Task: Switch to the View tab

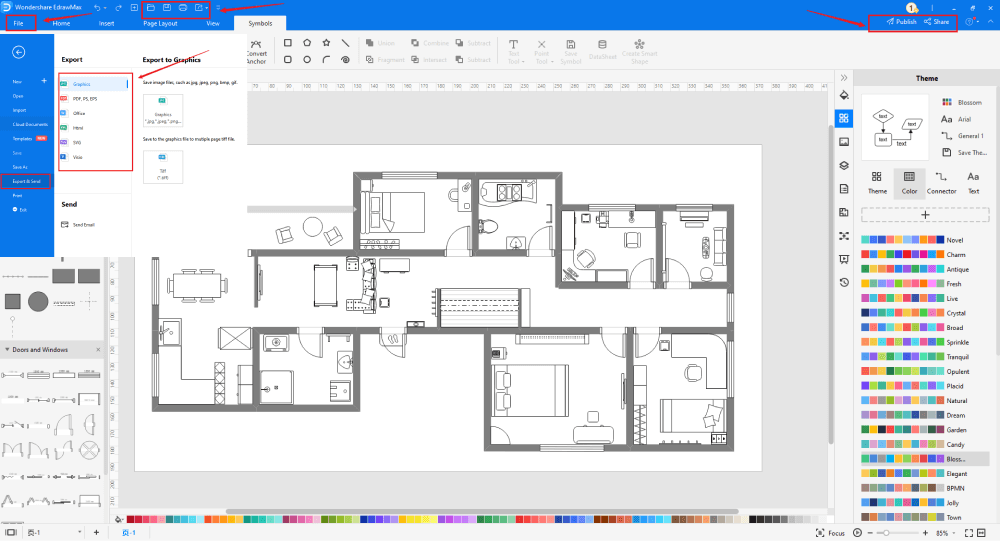Action: click(x=213, y=23)
